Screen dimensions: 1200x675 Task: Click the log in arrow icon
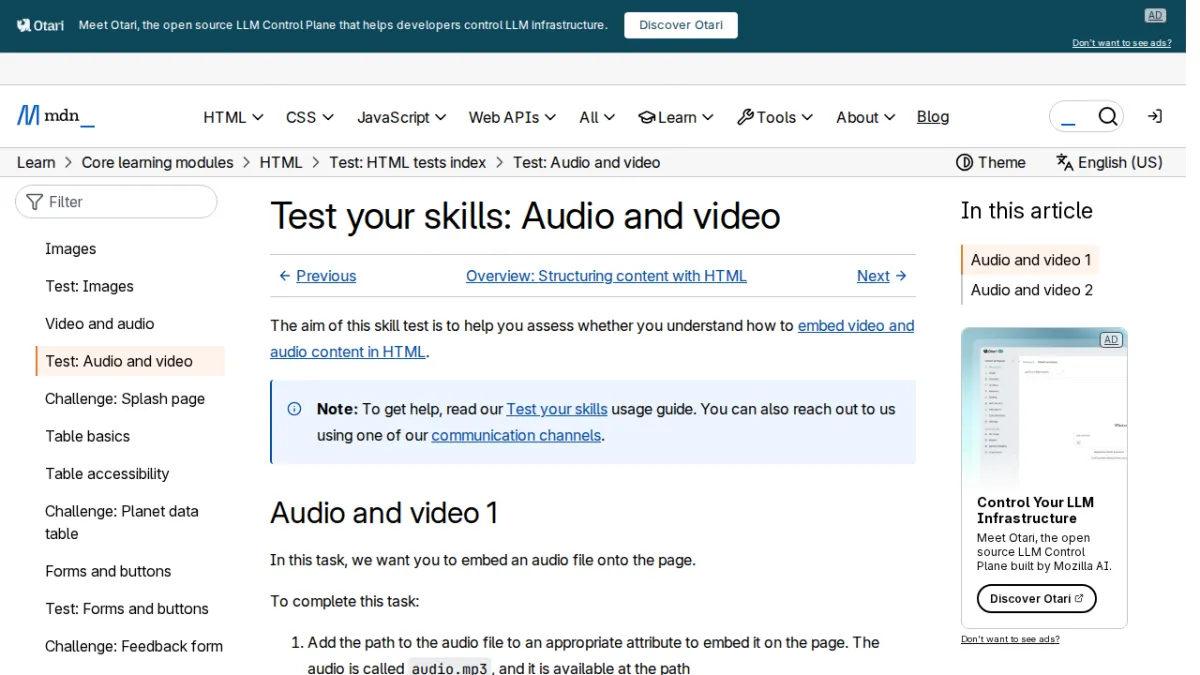pos(1154,117)
